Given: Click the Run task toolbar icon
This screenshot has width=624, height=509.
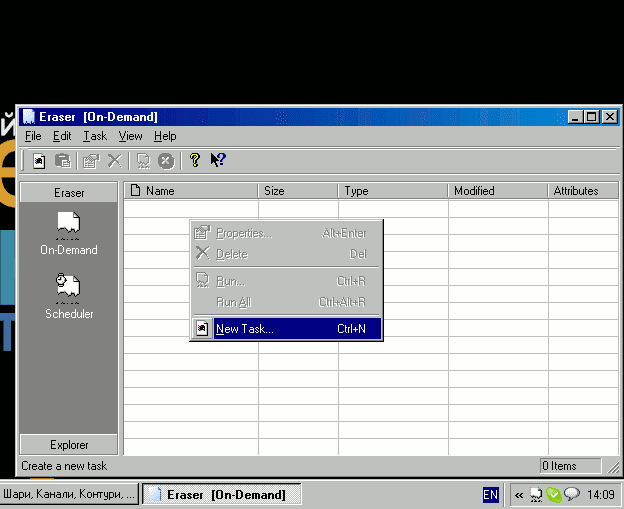Looking at the screenshot, I should (x=143, y=161).
